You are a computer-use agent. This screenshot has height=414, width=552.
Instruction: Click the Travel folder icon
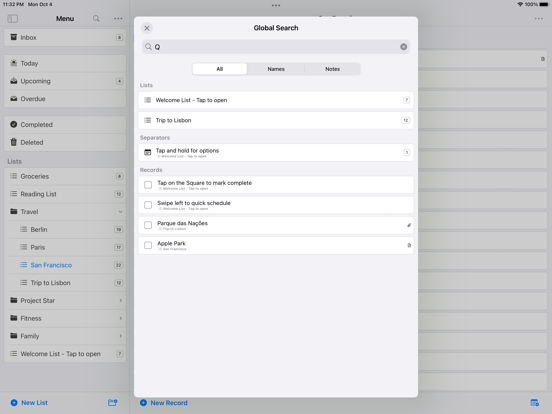click(13, 211)
